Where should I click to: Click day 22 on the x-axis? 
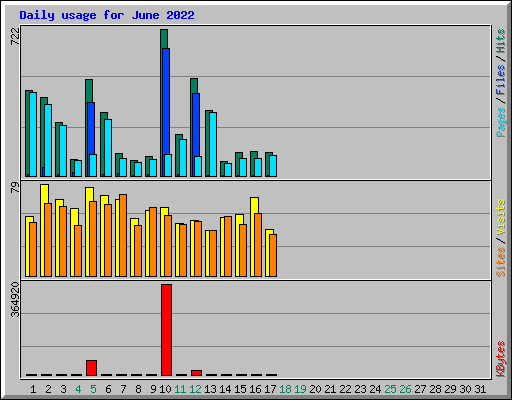click(x=345, y=389)
